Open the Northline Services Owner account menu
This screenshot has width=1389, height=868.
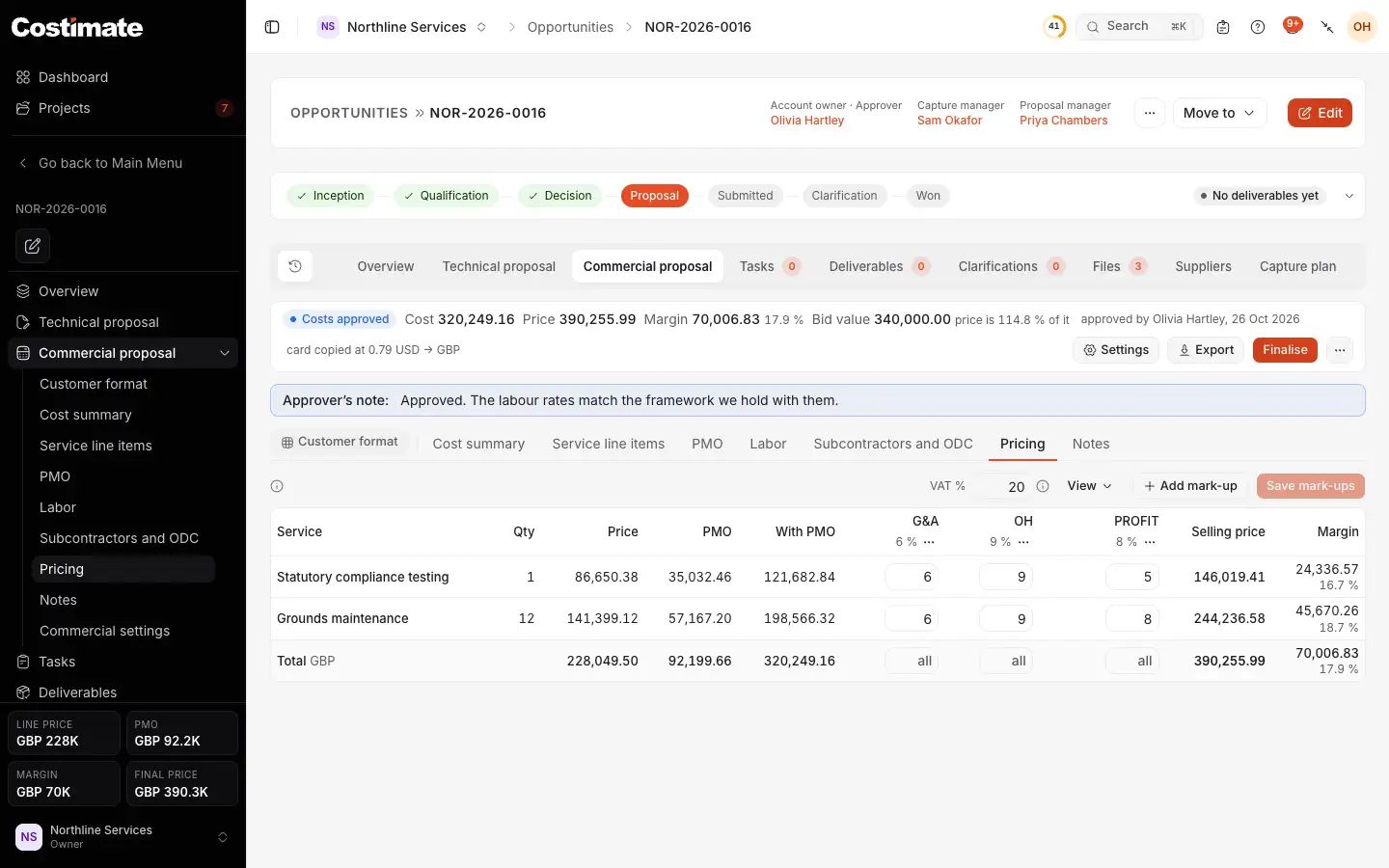click(123, 837)
